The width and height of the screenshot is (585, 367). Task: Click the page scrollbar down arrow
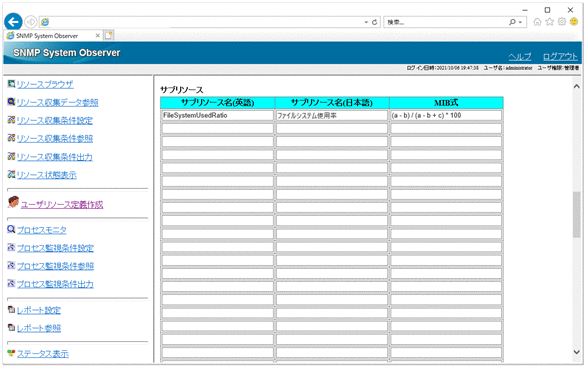pyautogui.click(x=576, y=352)
